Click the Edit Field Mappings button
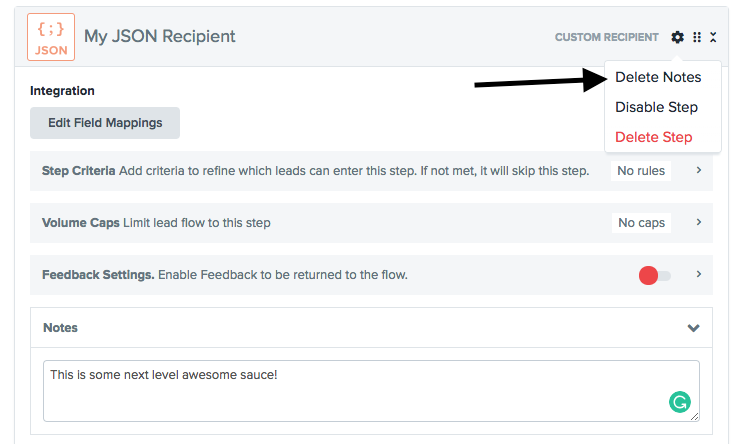 [x=105, y=123]
